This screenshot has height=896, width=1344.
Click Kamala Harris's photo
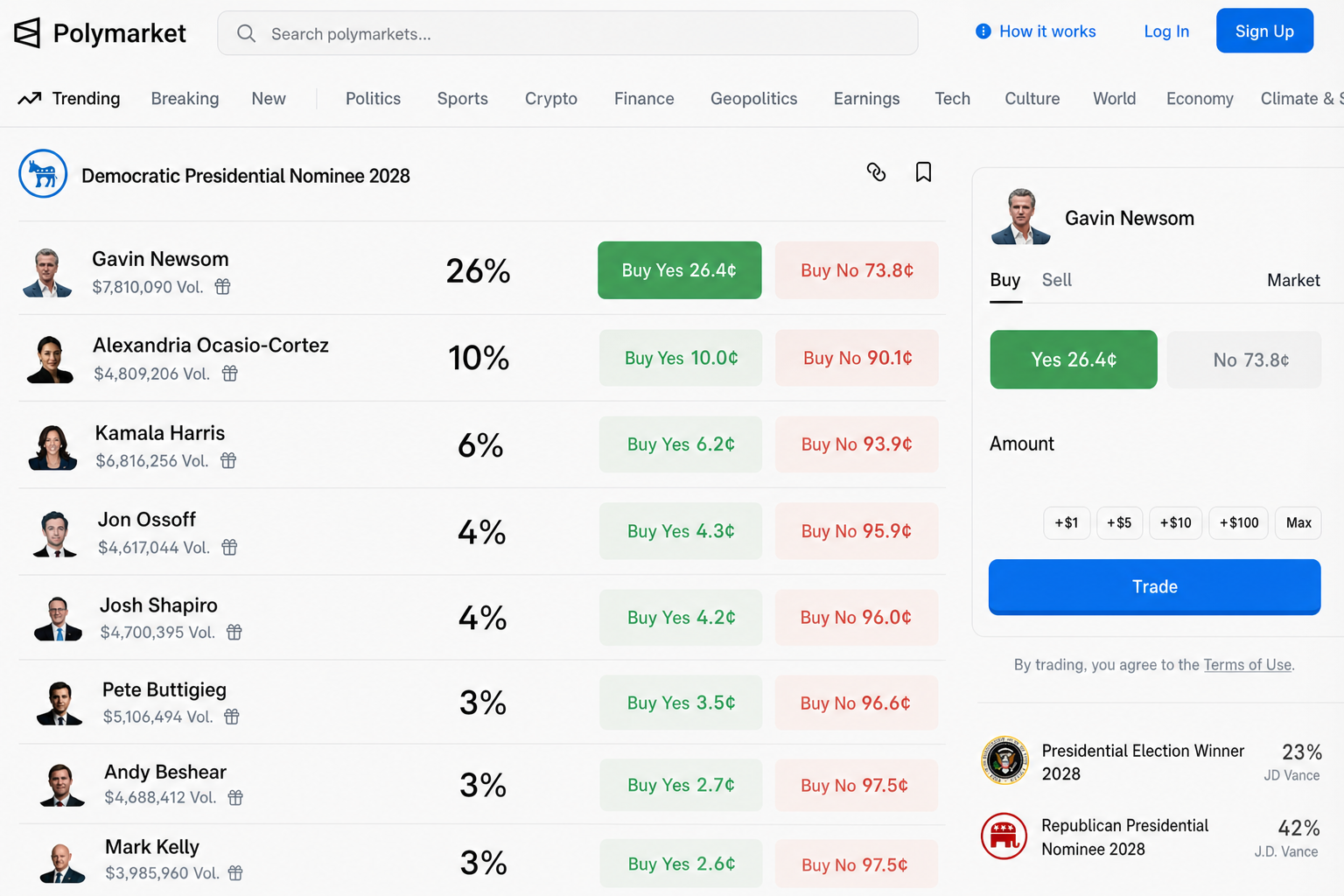pos(52,446)
